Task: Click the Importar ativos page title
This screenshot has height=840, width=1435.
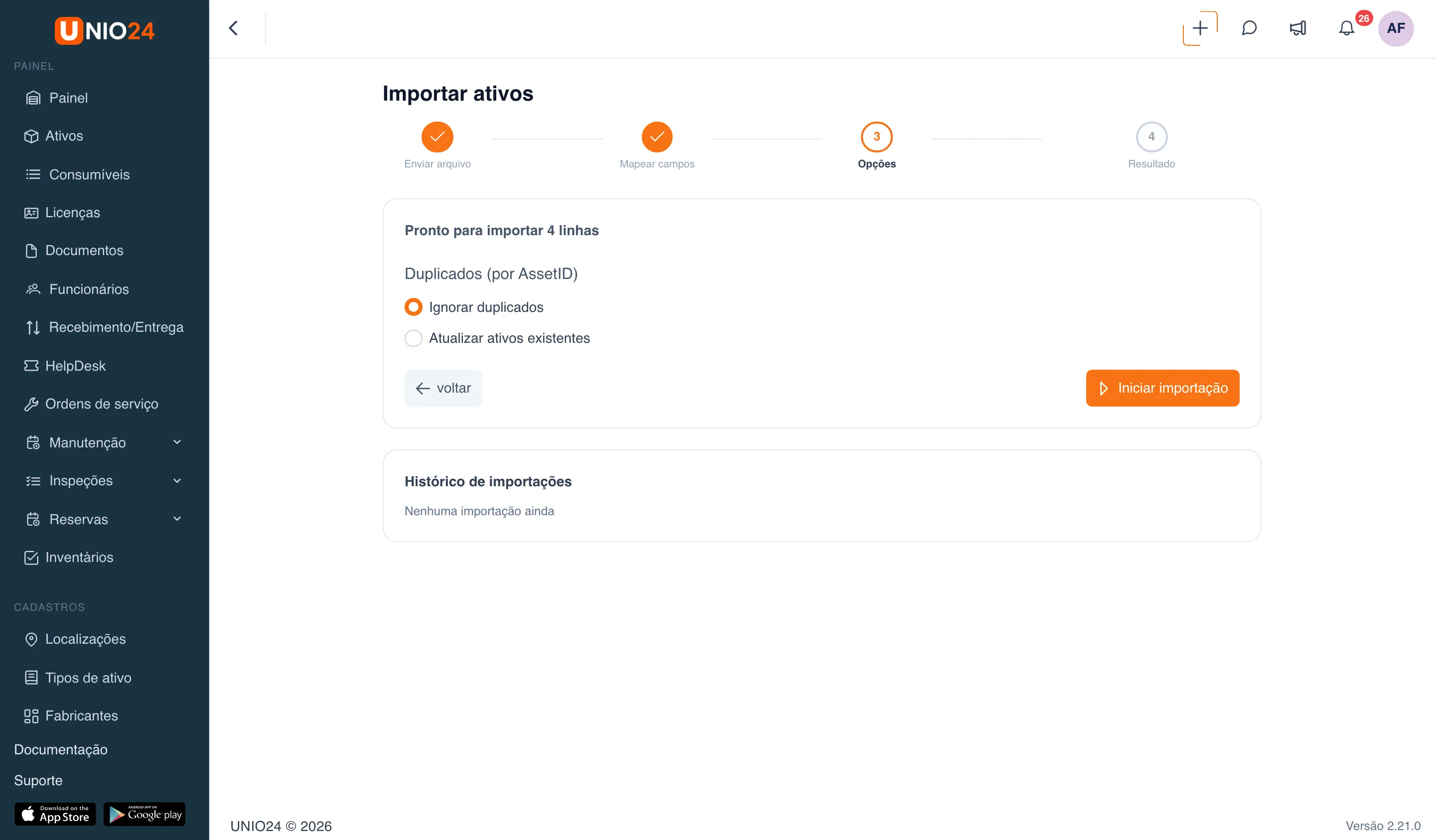Action: [458, 93]
